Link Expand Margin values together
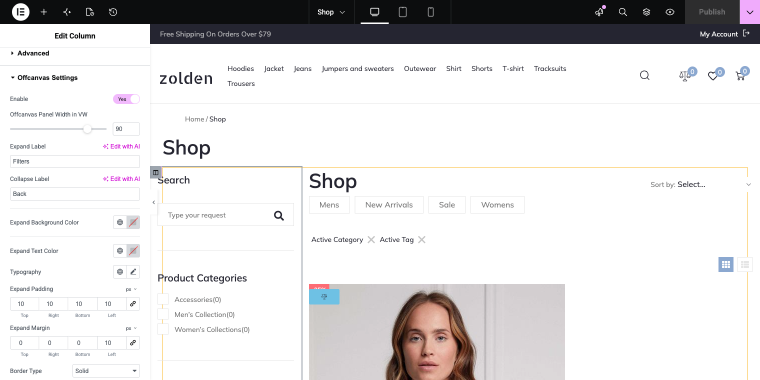This screenshot has height=380, width=760. (133, 343)
